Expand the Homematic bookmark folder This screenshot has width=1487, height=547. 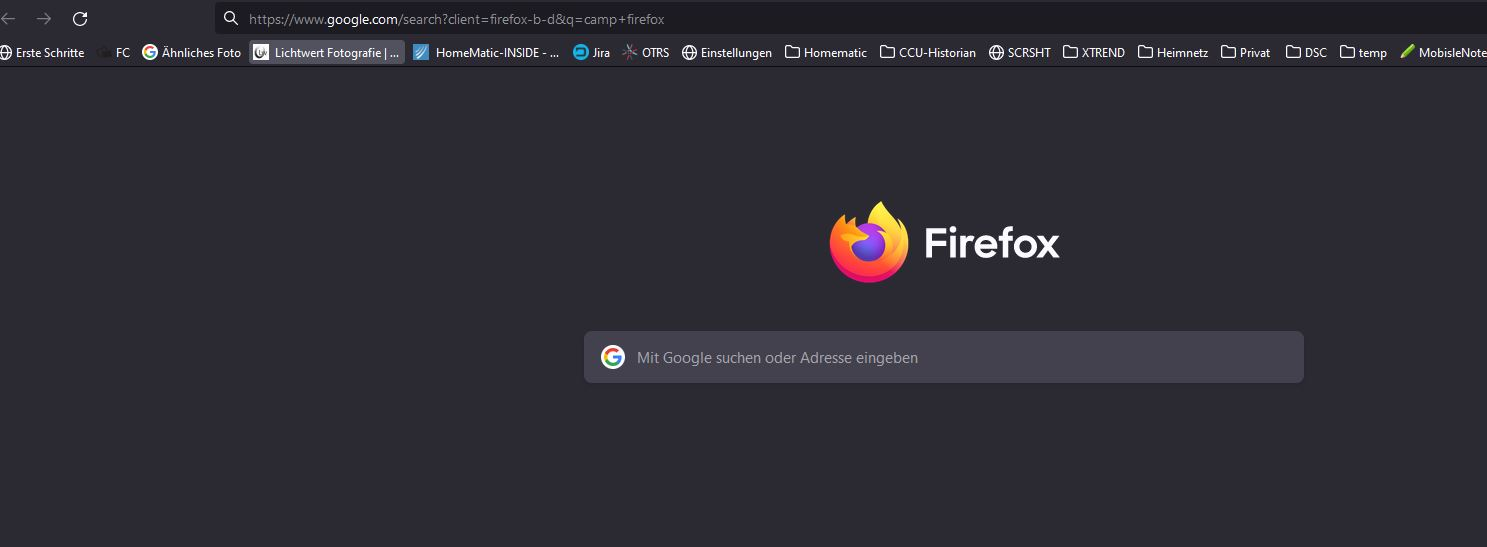point(826,53)
